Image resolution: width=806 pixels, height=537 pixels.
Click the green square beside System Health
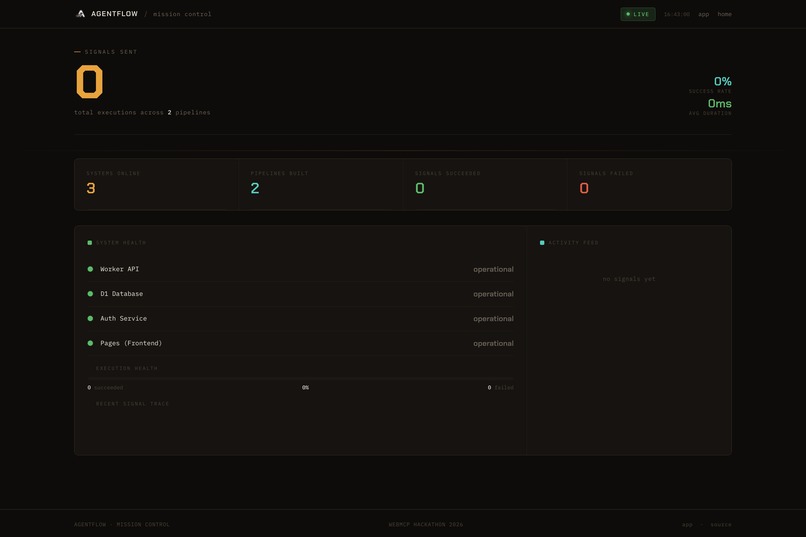[89, 243]
